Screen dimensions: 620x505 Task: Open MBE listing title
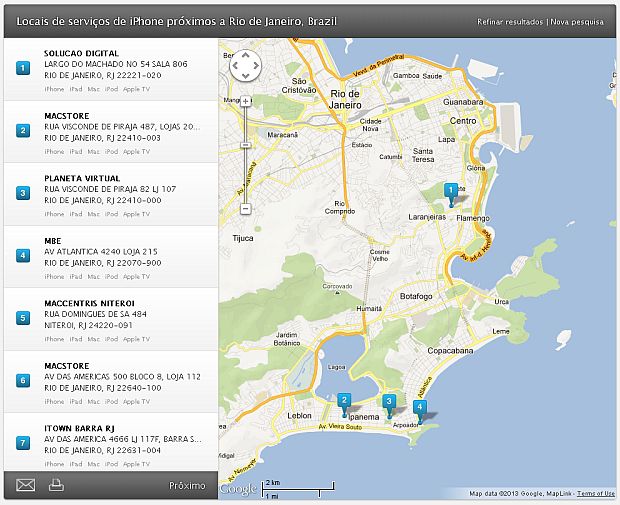(53, 241)
